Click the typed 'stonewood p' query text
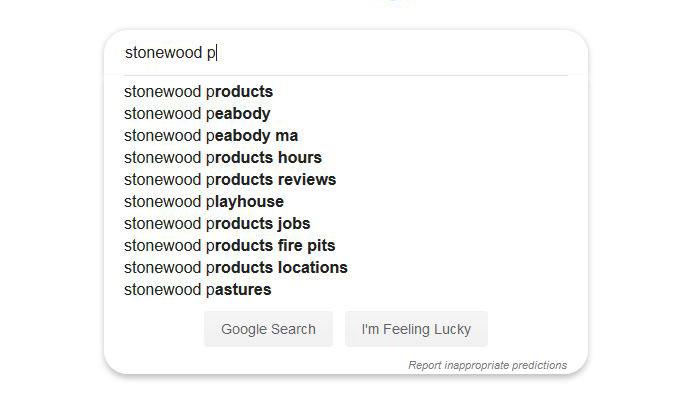Image resolution: width=675 pixels, height=408 pixels. pos(170,53)
